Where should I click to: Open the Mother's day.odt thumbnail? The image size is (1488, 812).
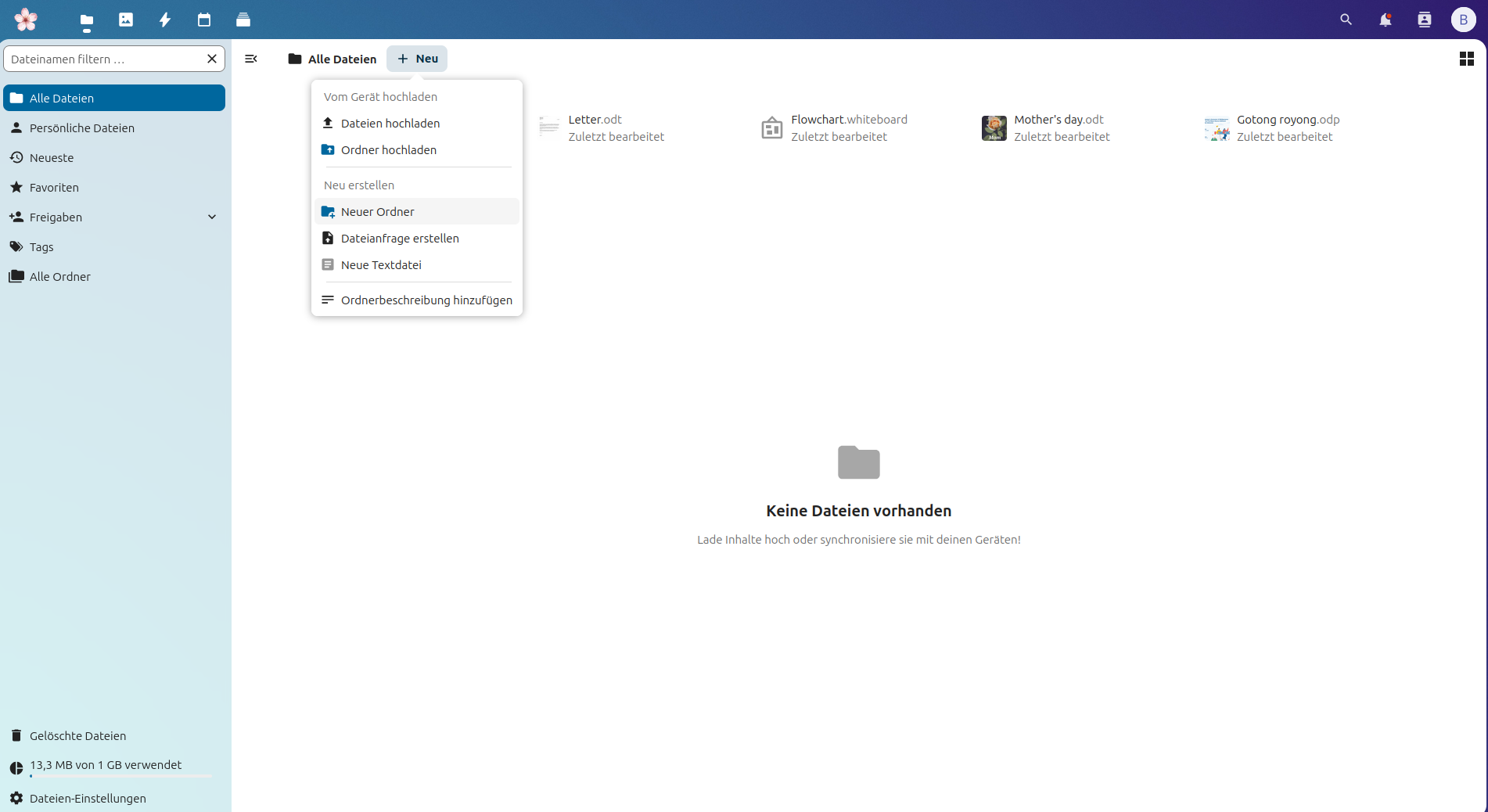[994, 128]
